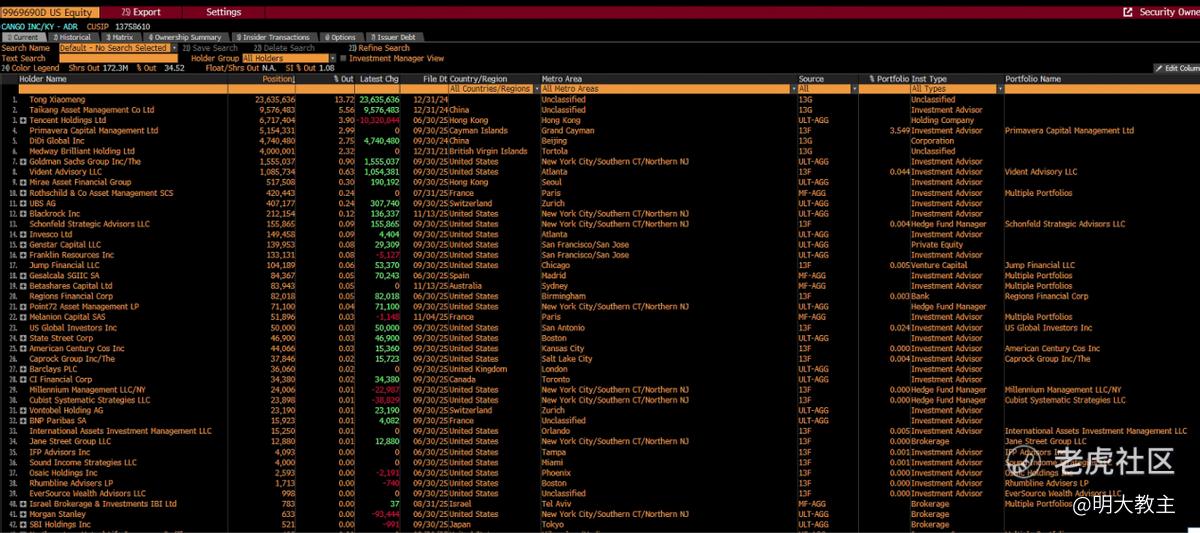Screen dimensions: 1200x533
Task: Toggle the Investment Manager View checkbox
Action: (x=343, y=58)
